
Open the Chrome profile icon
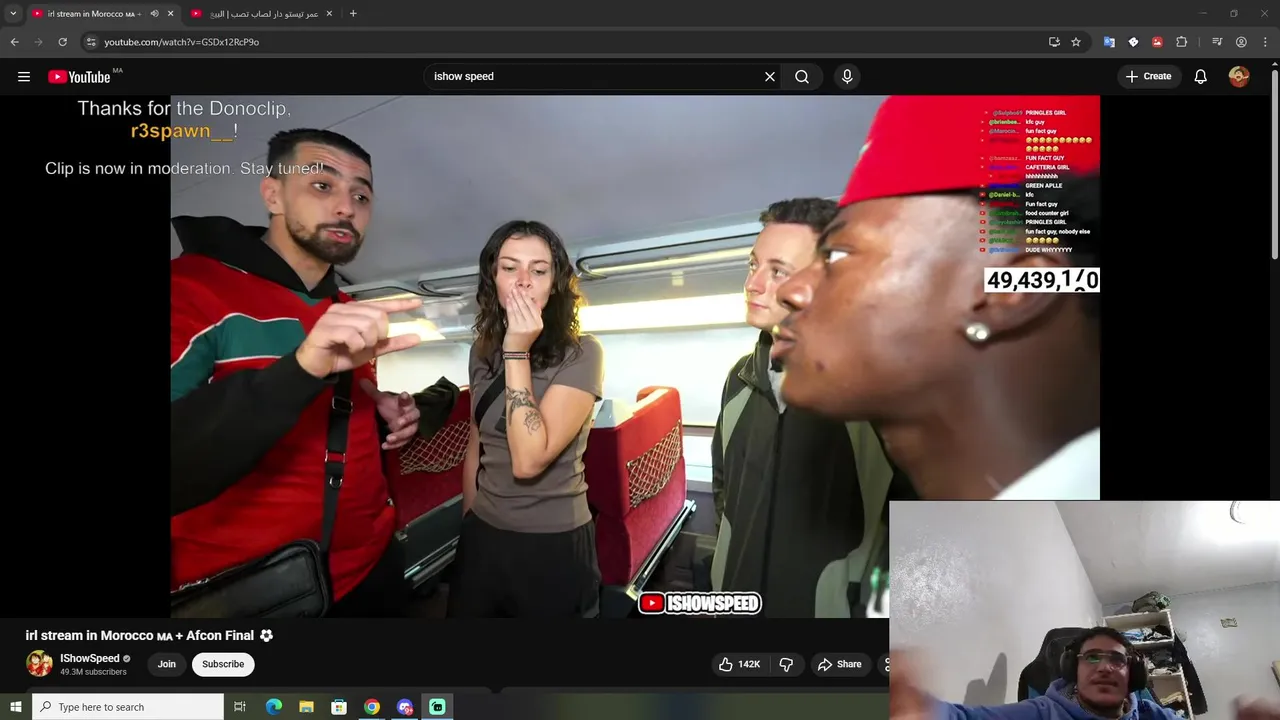tap(1241, 42)
